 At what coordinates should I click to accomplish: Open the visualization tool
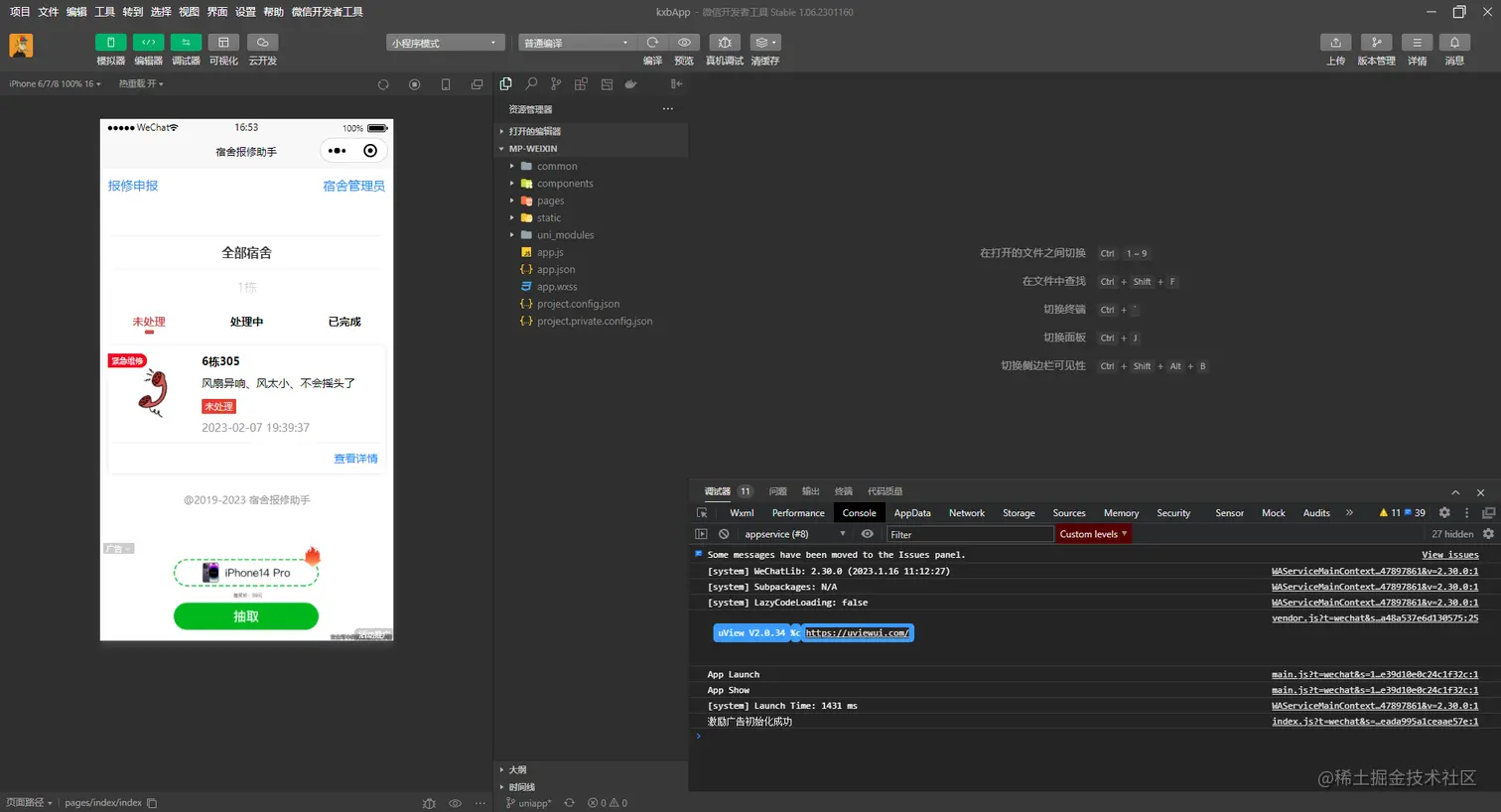223,43
